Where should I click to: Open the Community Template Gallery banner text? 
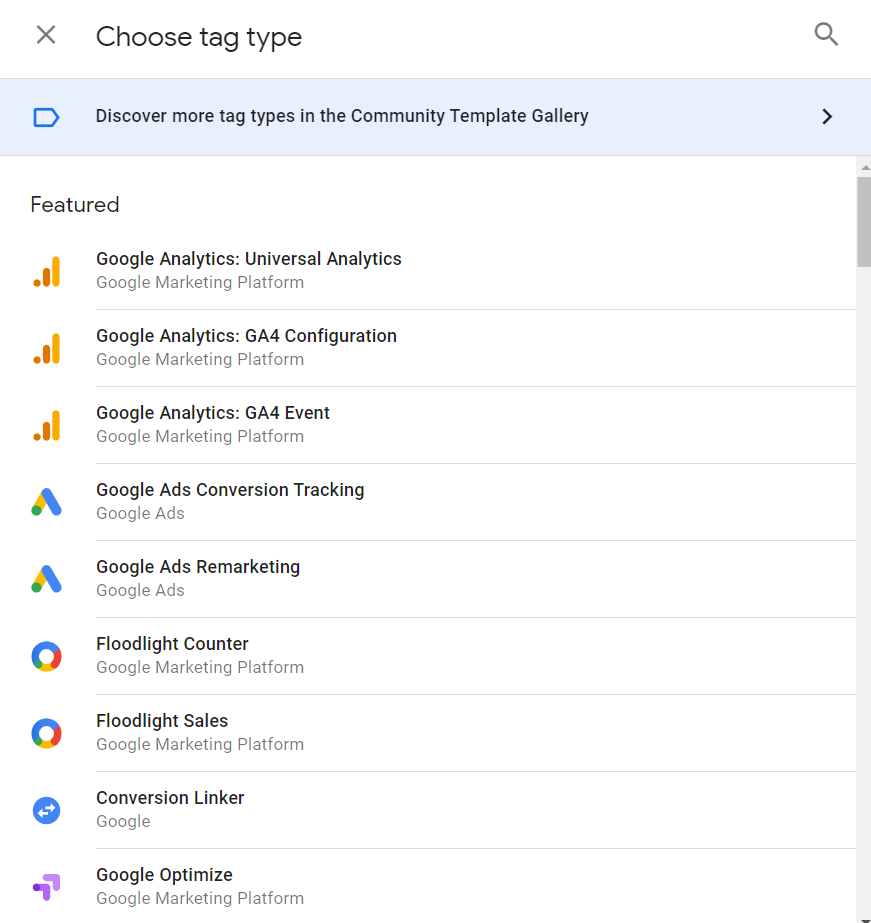[342, 116]
